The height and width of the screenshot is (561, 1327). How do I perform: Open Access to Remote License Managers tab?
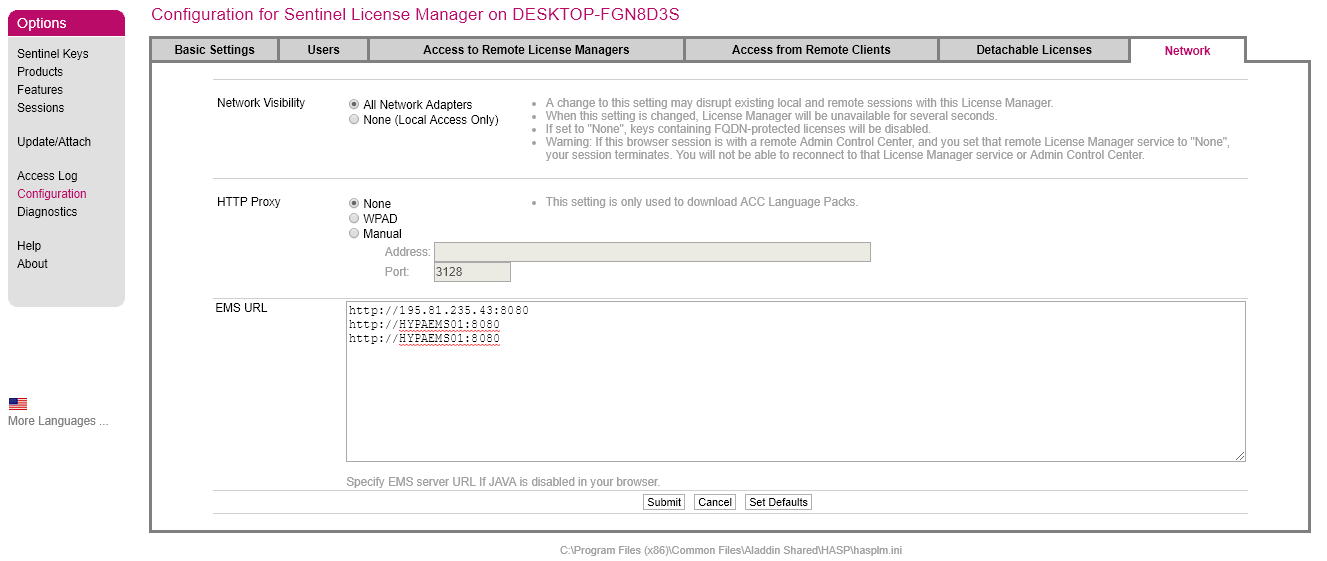(526, 50)
